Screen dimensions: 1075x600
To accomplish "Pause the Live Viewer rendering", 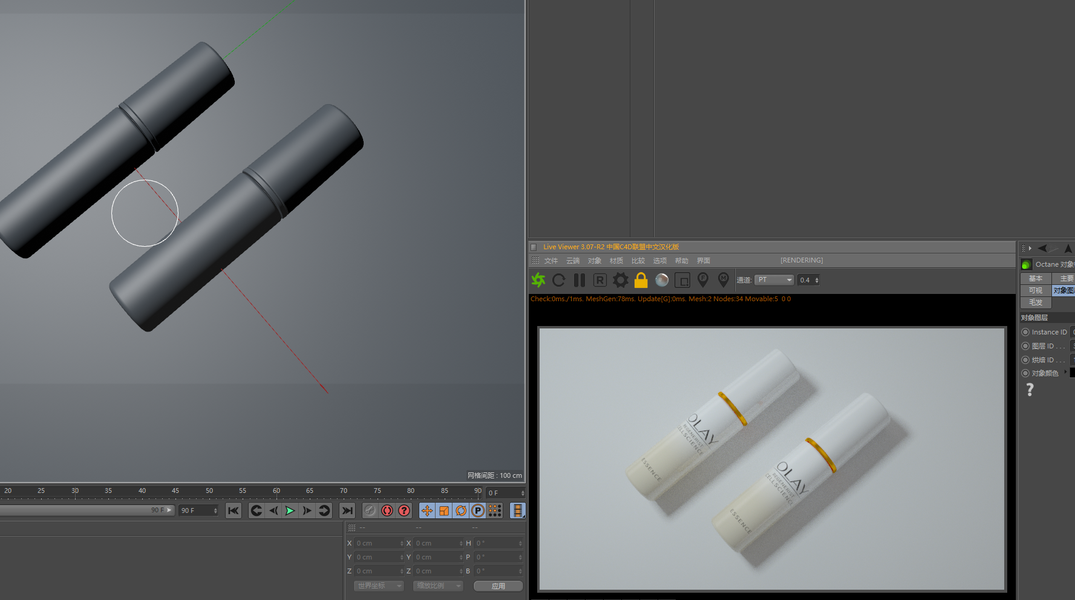I will coord(579,280).
